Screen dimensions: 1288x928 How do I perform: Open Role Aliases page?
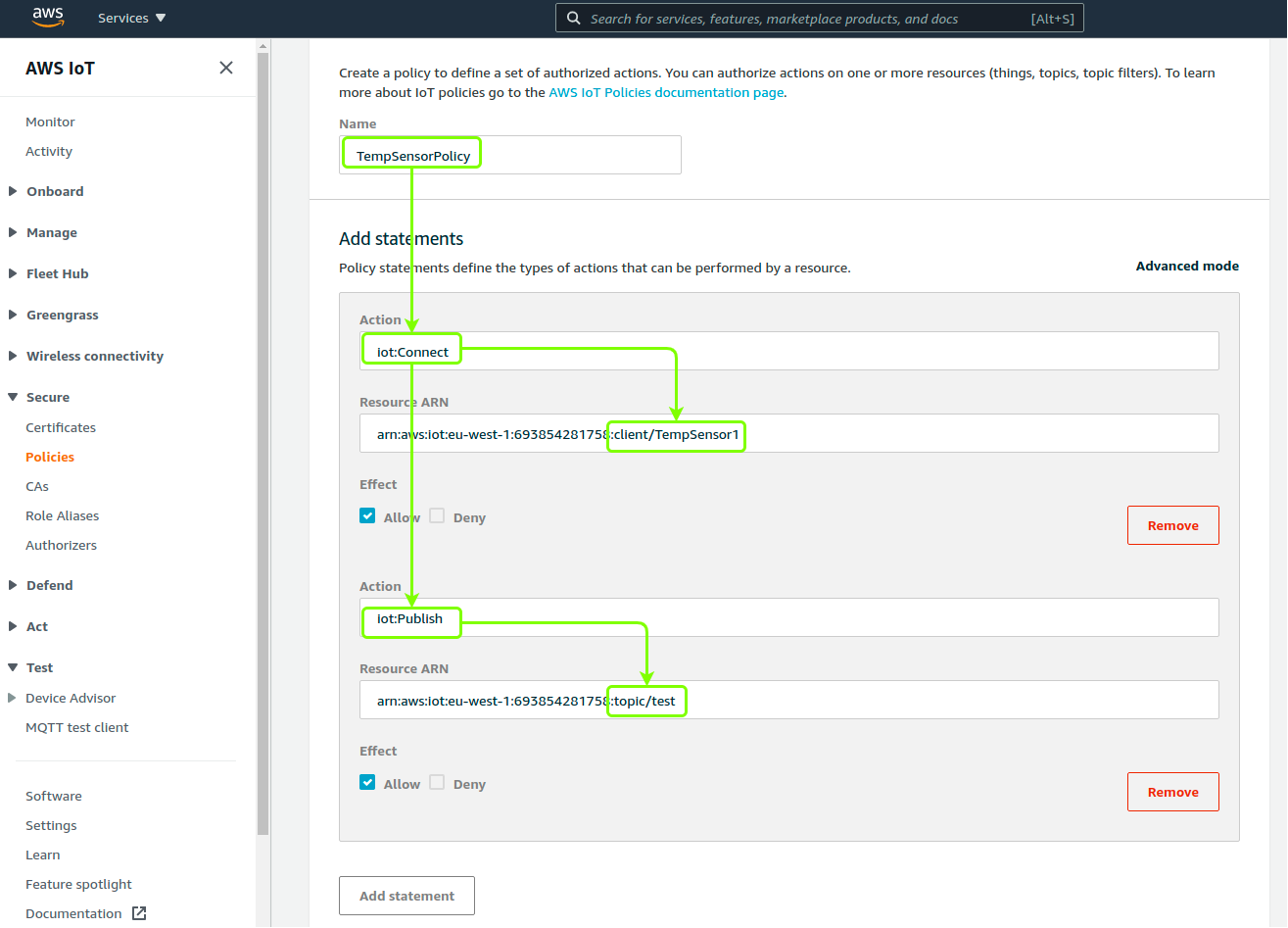[62, 515]
